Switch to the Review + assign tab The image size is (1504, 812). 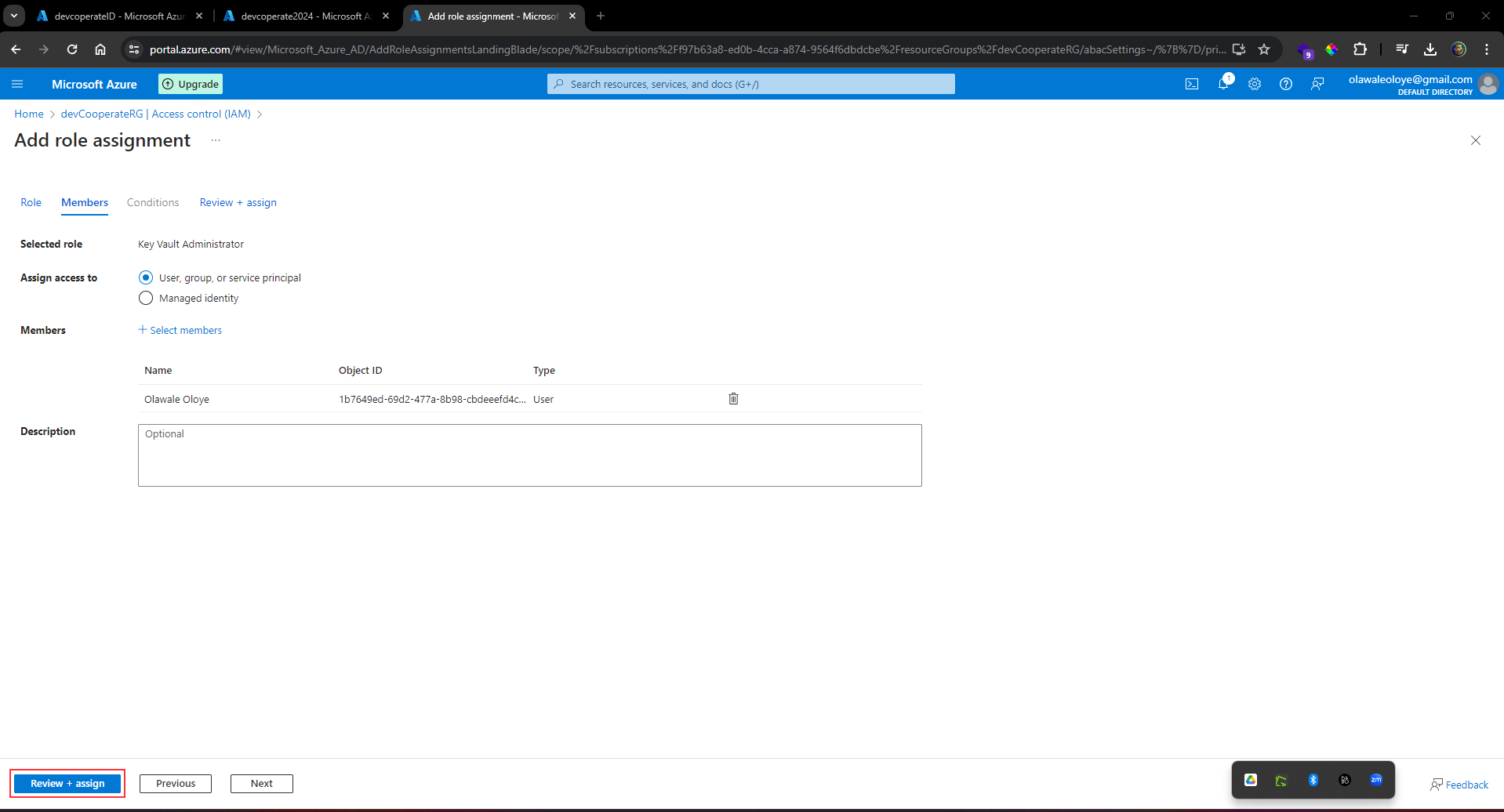[x=238, y=202]
